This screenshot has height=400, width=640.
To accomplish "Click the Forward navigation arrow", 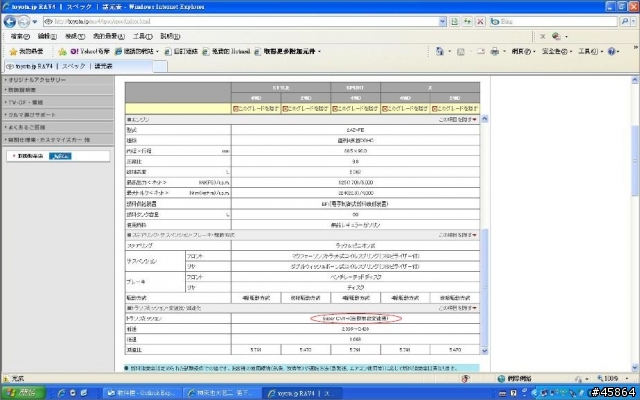I will (x=24, y=21).
